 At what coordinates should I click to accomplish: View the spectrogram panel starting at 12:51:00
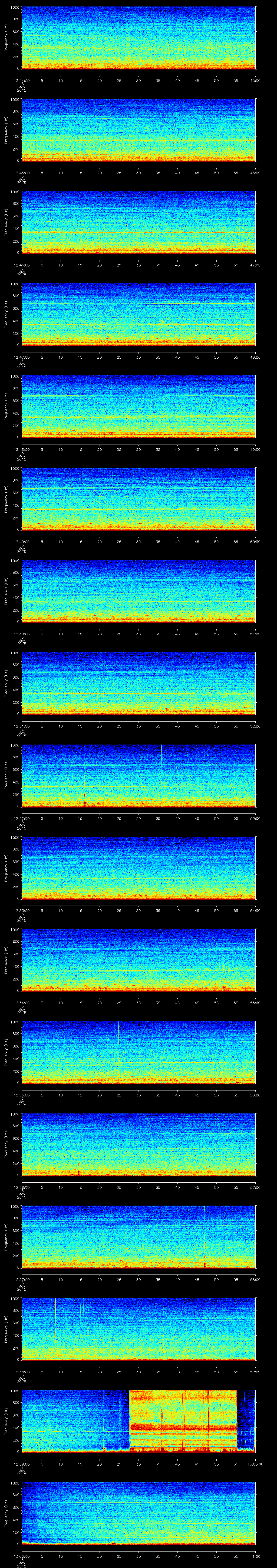click(138, 683)
